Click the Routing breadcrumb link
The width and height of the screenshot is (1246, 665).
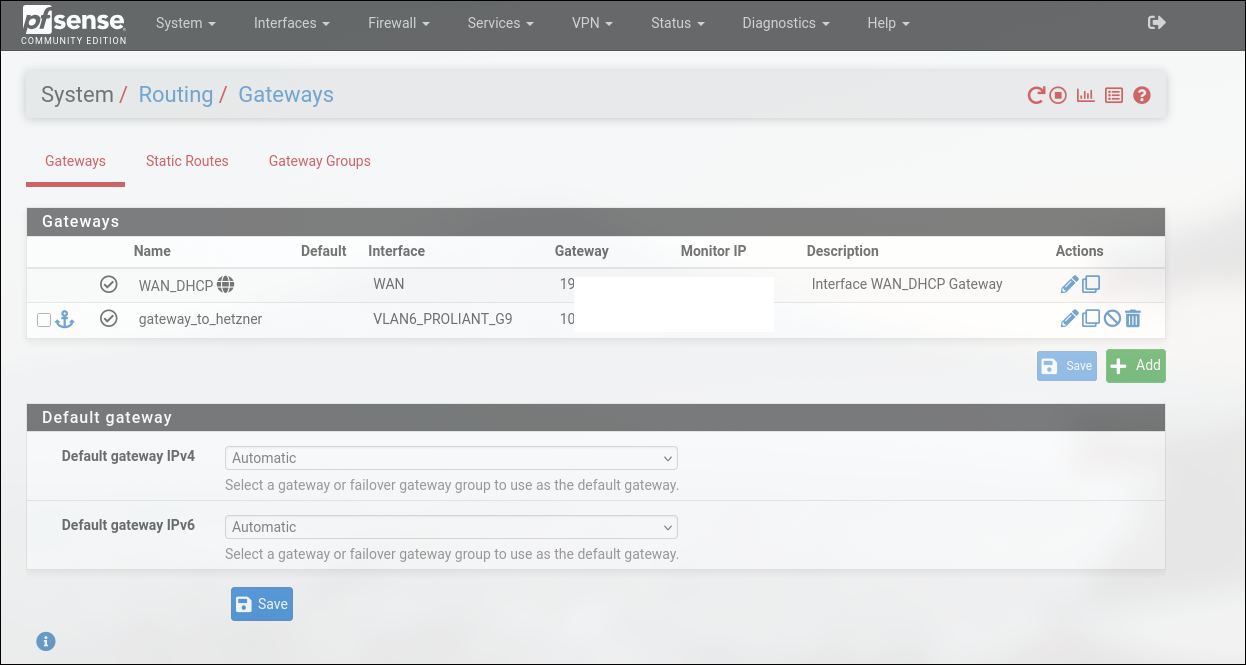click(175, 95)
